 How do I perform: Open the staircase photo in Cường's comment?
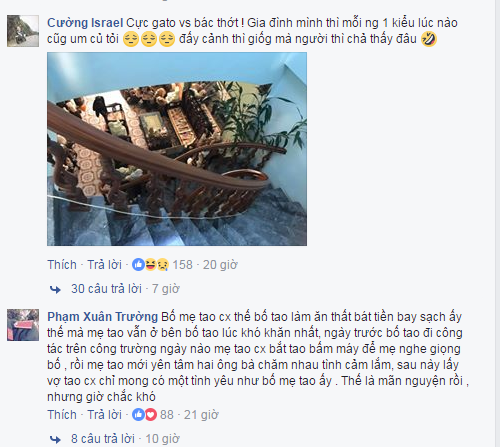click(177, 149)
